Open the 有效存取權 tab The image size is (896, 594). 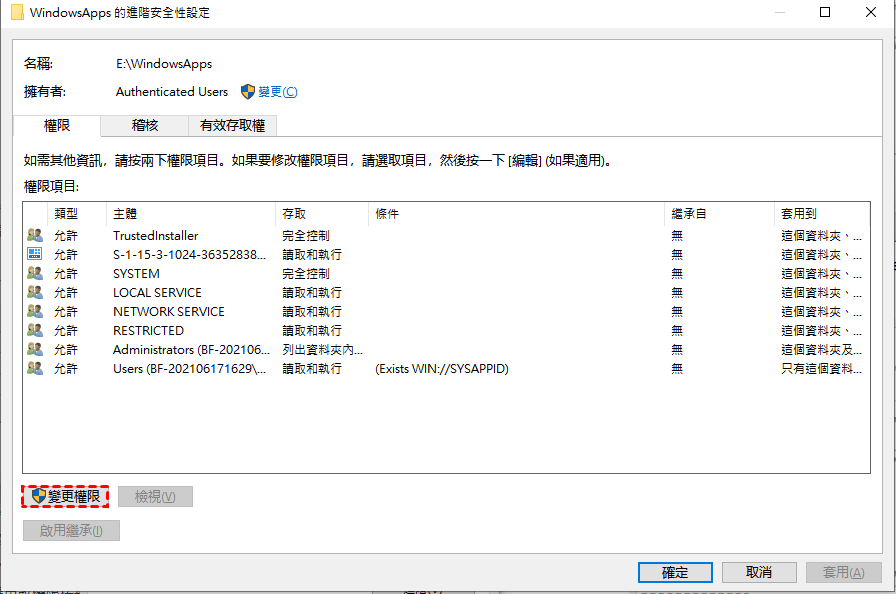(233, 126)
